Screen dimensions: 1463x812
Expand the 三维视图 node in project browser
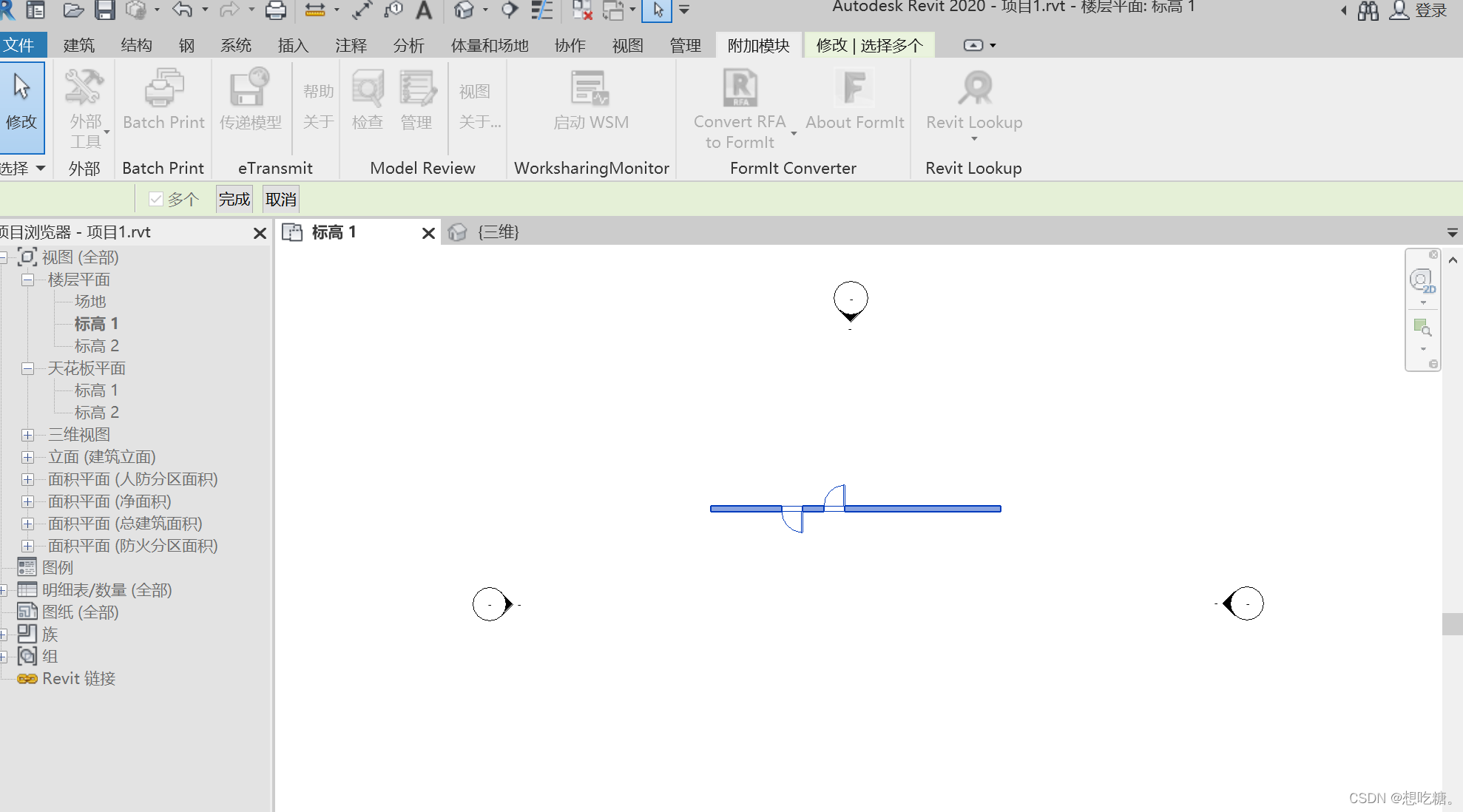tap(28, 434)
